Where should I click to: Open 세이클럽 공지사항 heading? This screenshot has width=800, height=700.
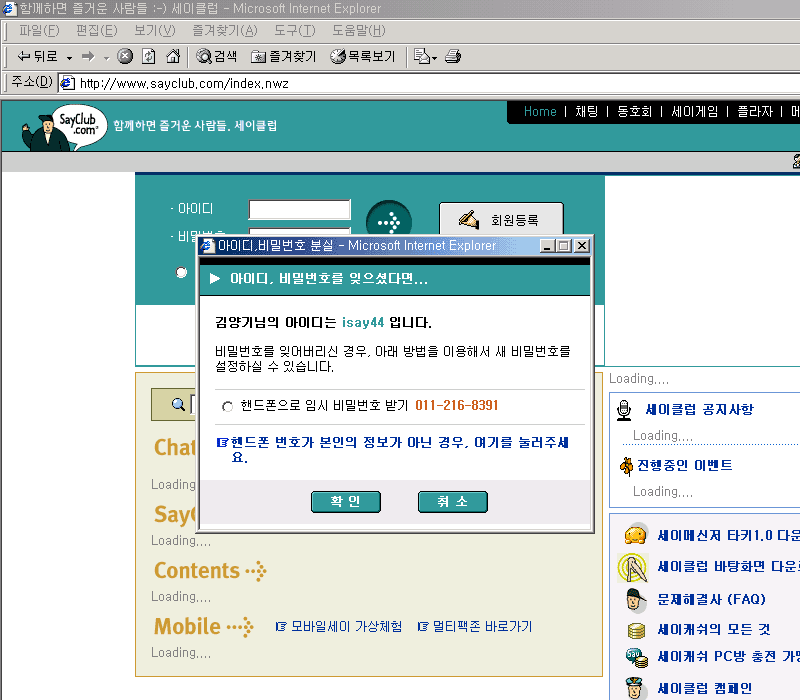point(699,409)
